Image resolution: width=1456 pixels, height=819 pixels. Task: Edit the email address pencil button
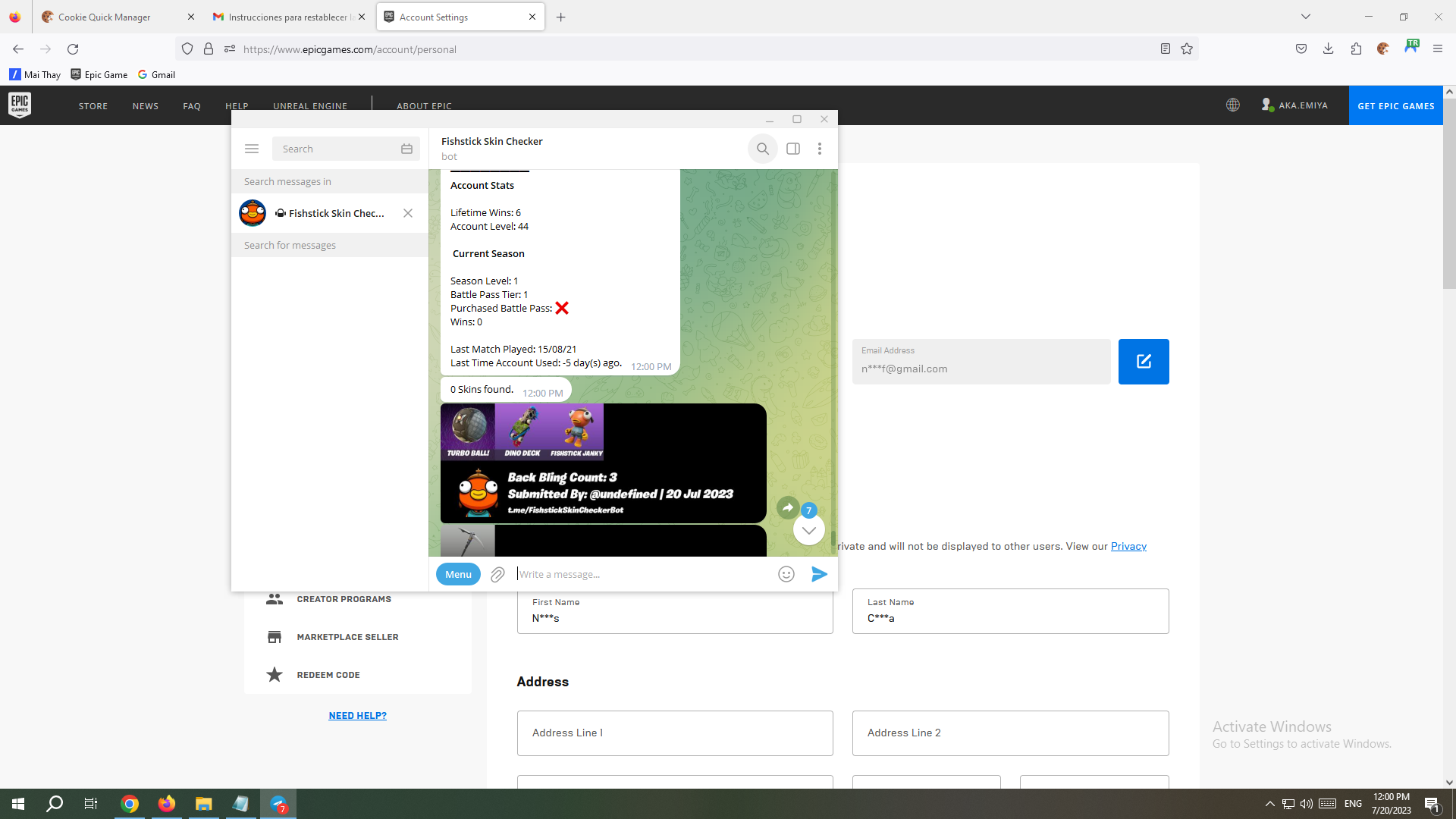point(1144,362)
